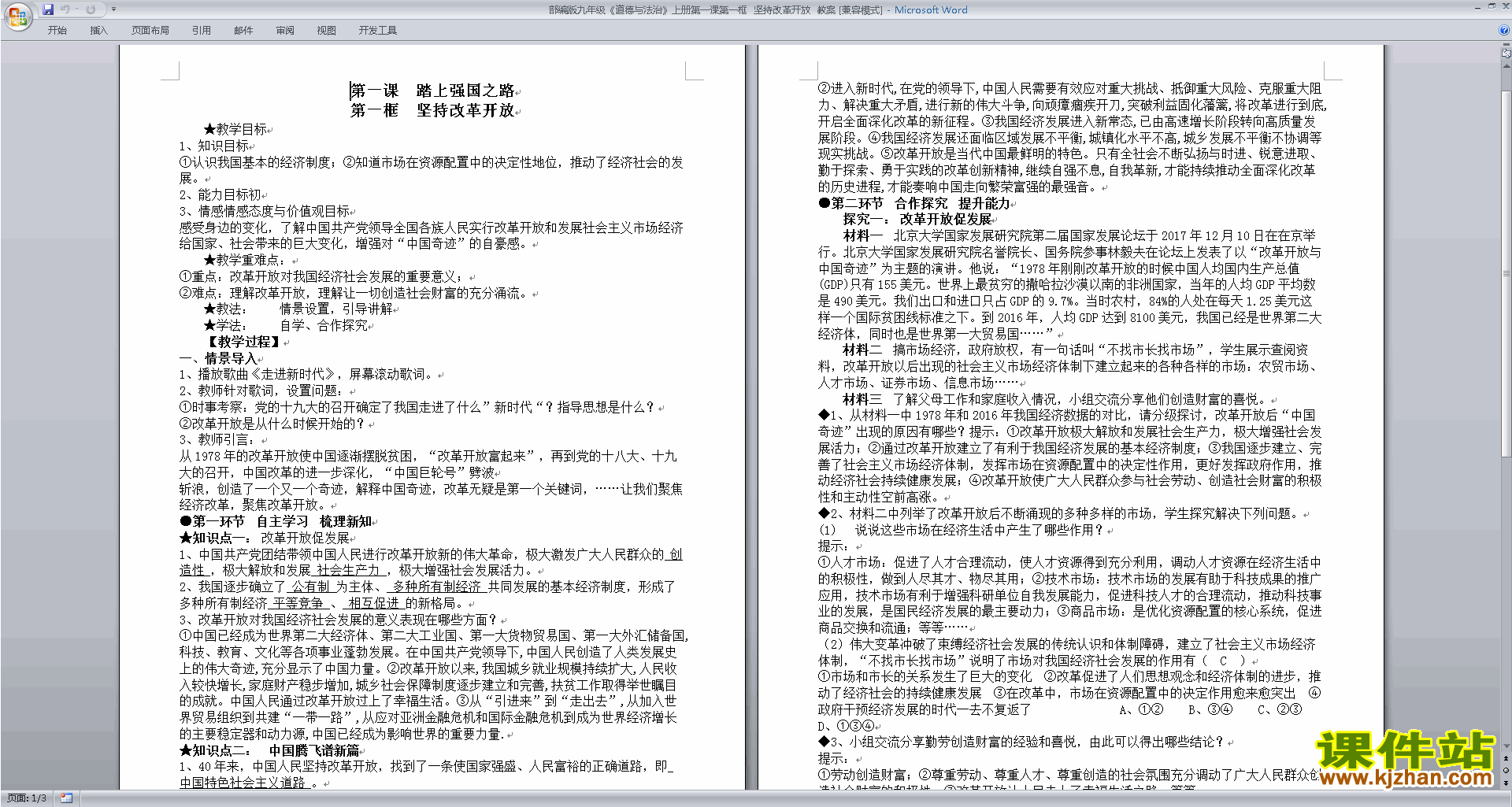
Task: Click ●第一环节 自主学习 梳理新知 heading
Action: pos(276,521)
